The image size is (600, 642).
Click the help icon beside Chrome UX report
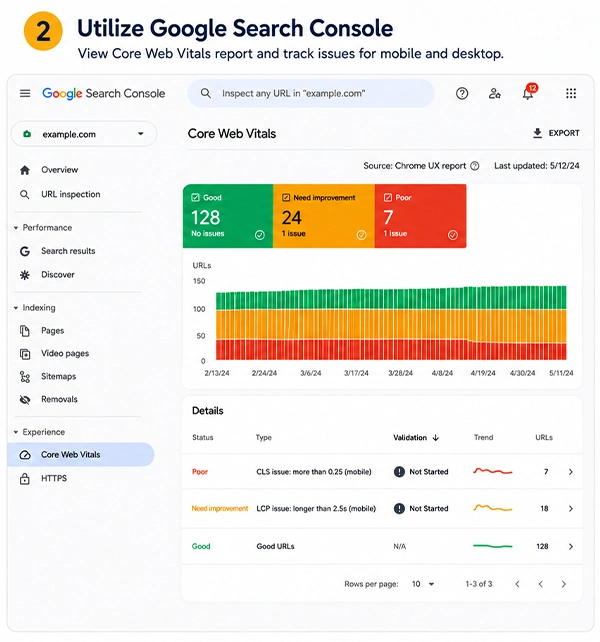[x=475, y=166]
